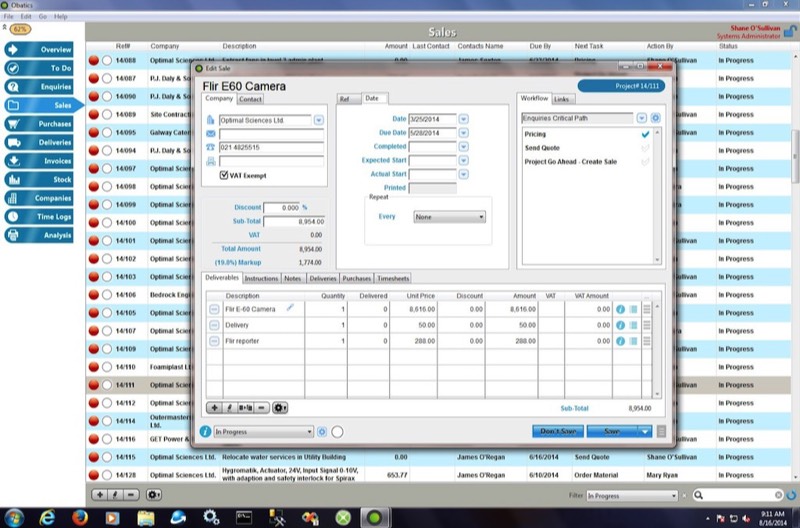The width and height of the screenshot is (800, 528).
Task: Click the lock icon beside the user name
Action: 790,32
